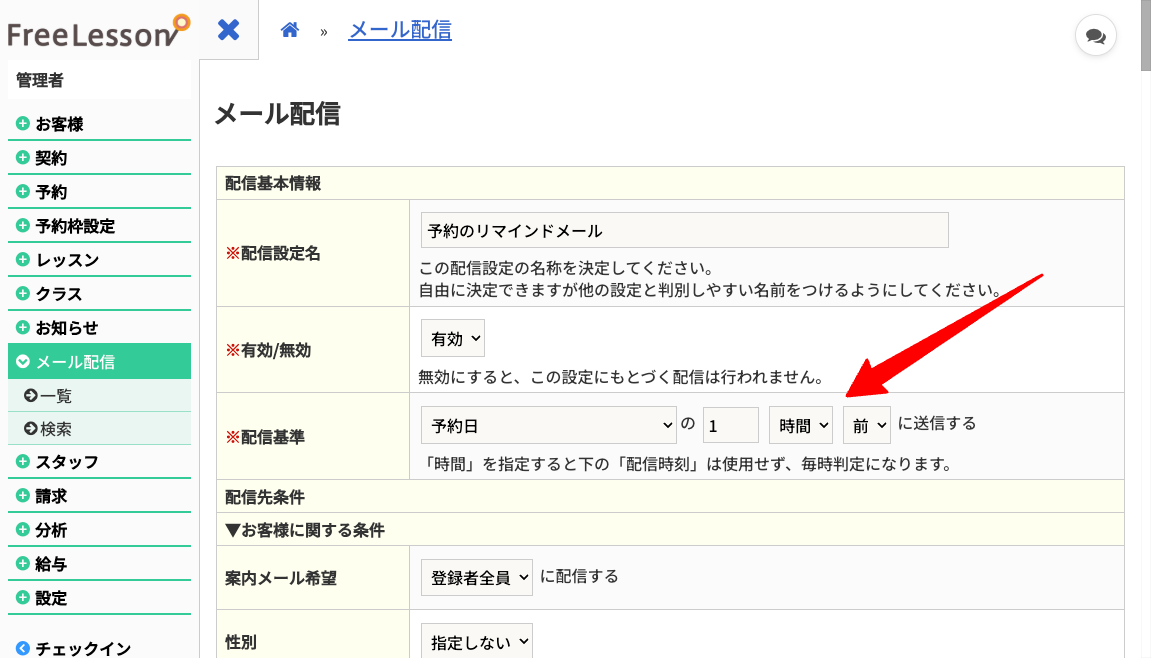Go to home via house icon

tap(290, 30)
